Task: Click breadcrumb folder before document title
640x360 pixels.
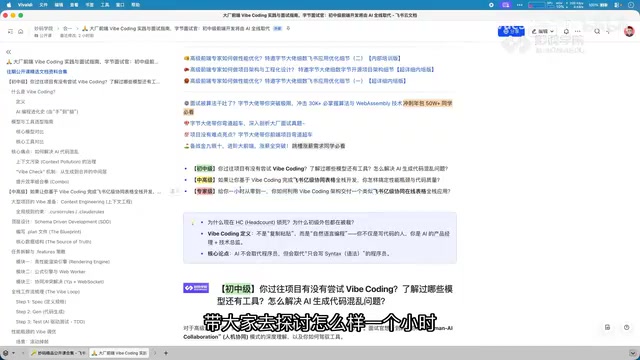Action: coord(67,29)
